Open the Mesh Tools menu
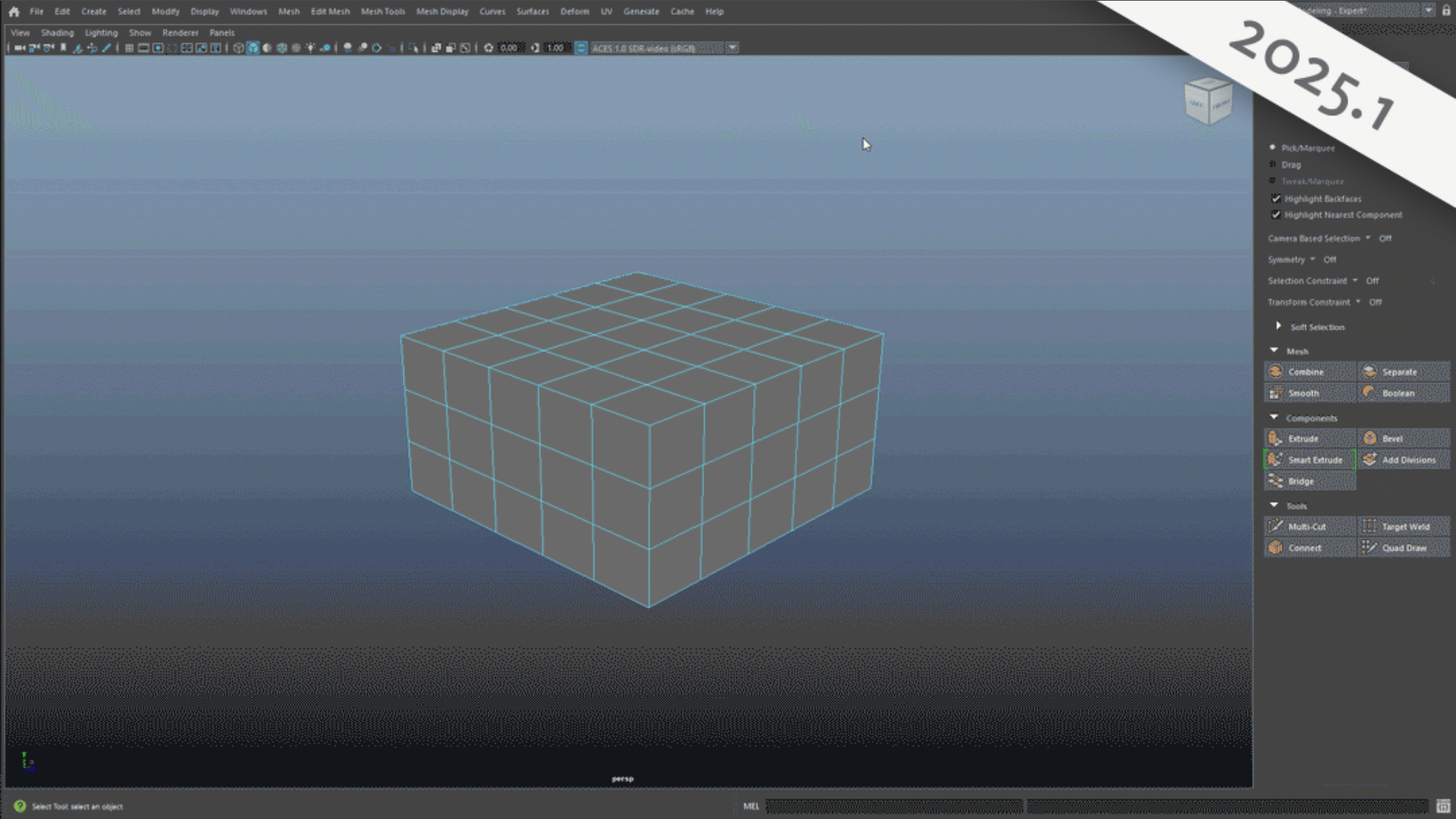 382,11
